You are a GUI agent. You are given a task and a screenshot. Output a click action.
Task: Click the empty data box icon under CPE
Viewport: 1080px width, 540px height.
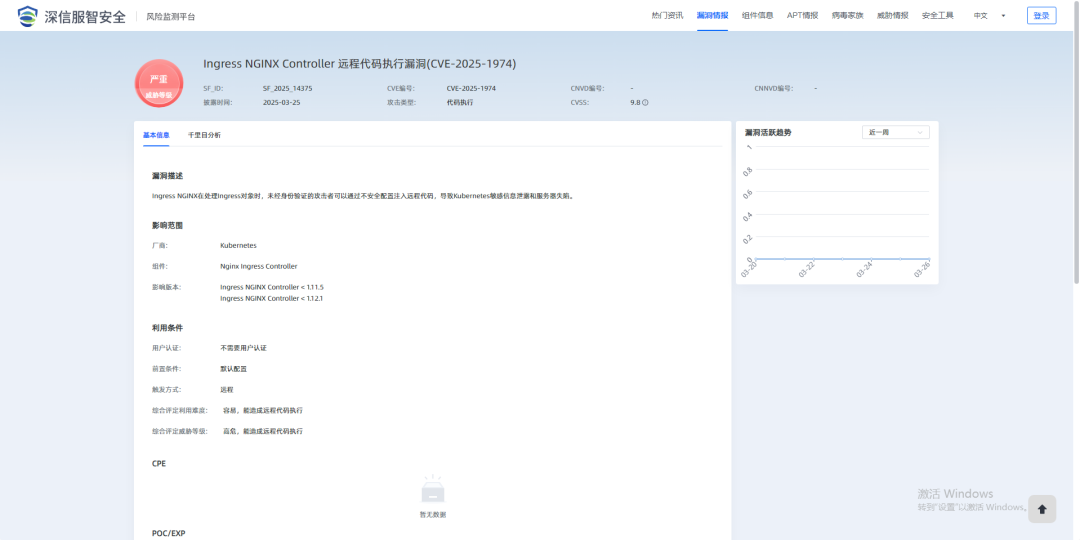pos(433,490)
